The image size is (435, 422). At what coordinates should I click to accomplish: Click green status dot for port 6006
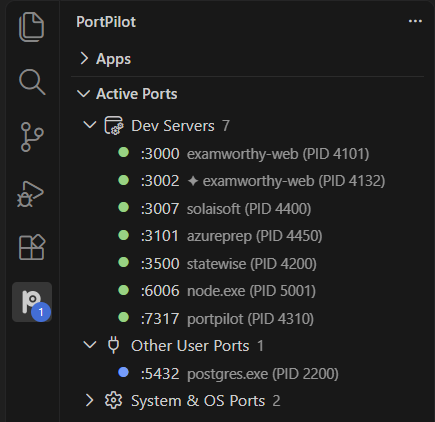124,290
